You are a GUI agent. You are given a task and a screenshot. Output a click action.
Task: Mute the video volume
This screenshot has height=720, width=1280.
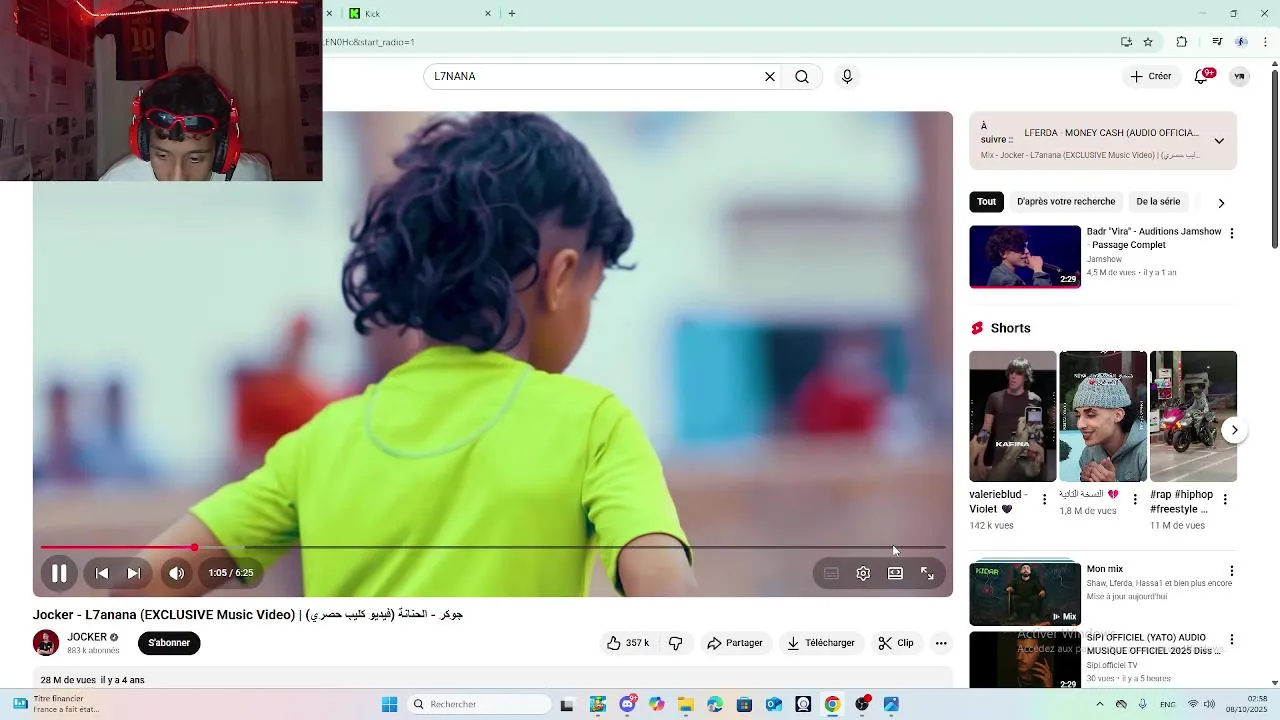tap(176, 573)
